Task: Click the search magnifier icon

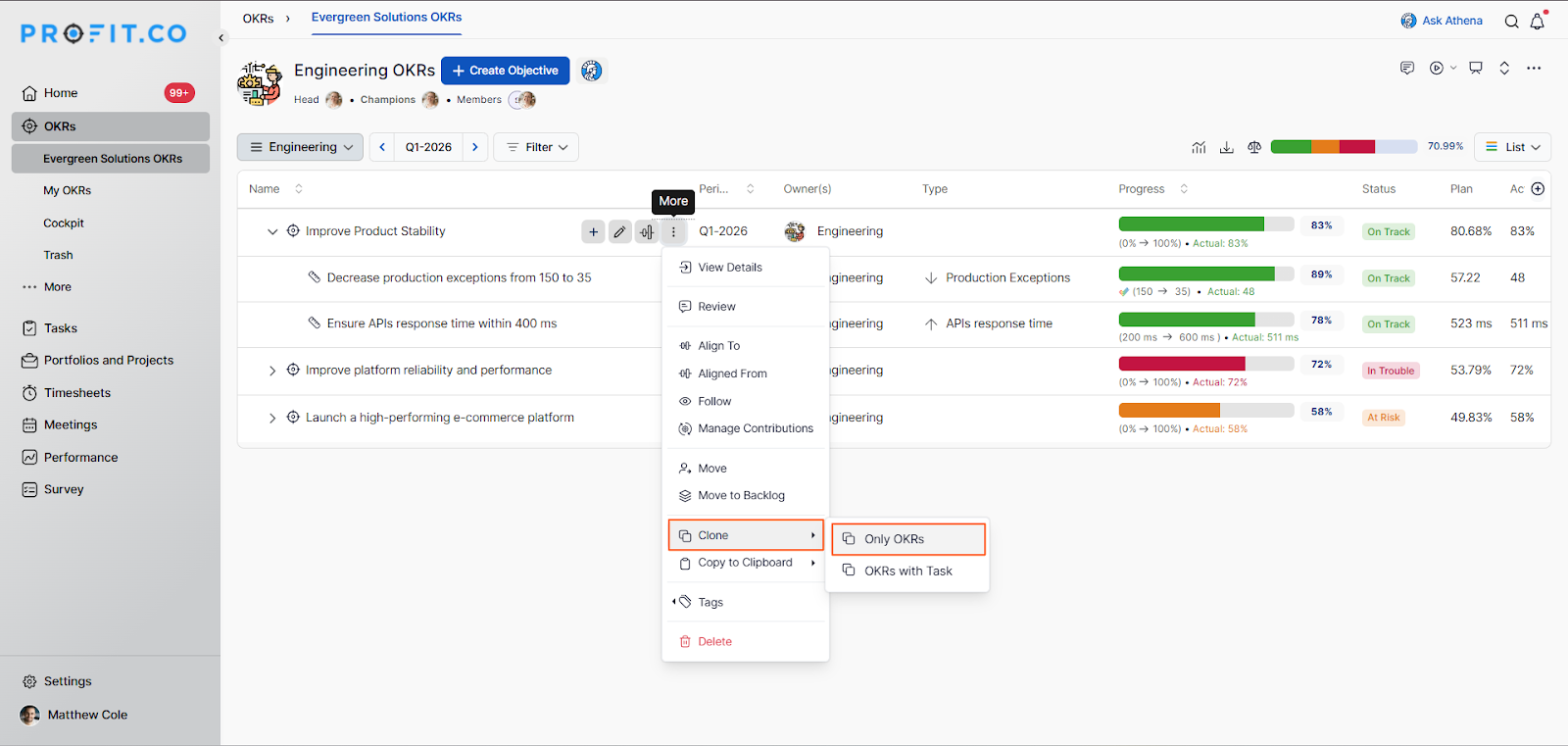Action: click(x=1511, y=22)
